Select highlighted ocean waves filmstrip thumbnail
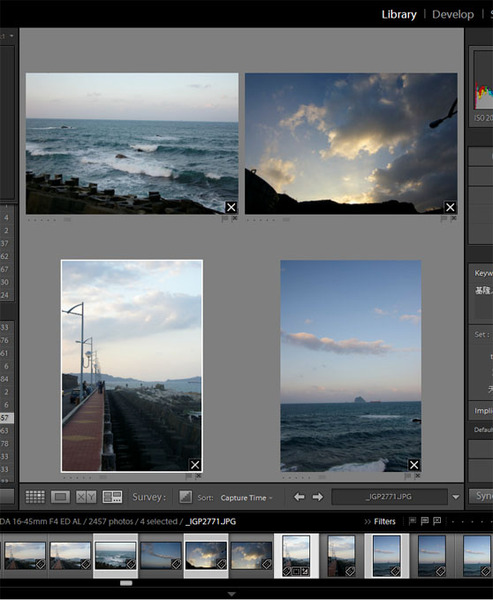493x600 pixels. point(115,556)
